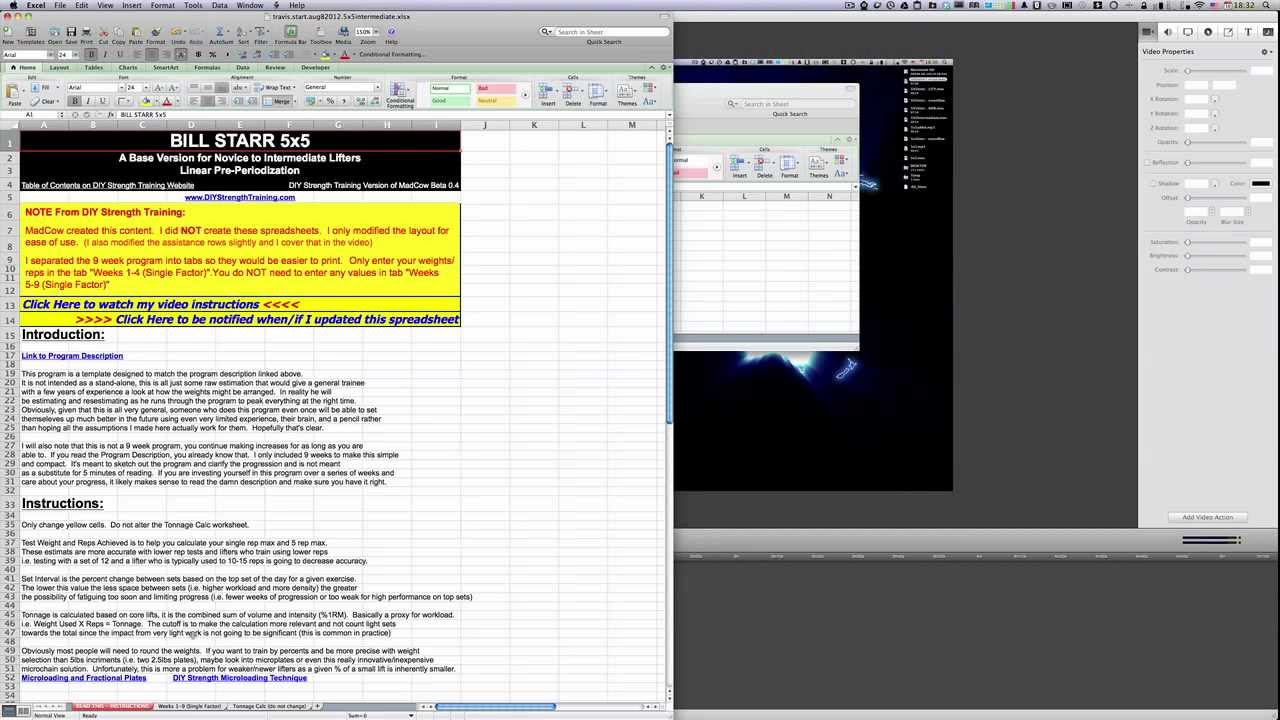
Task: Open the Video Properties gear menu
Action: [1266, 52]
